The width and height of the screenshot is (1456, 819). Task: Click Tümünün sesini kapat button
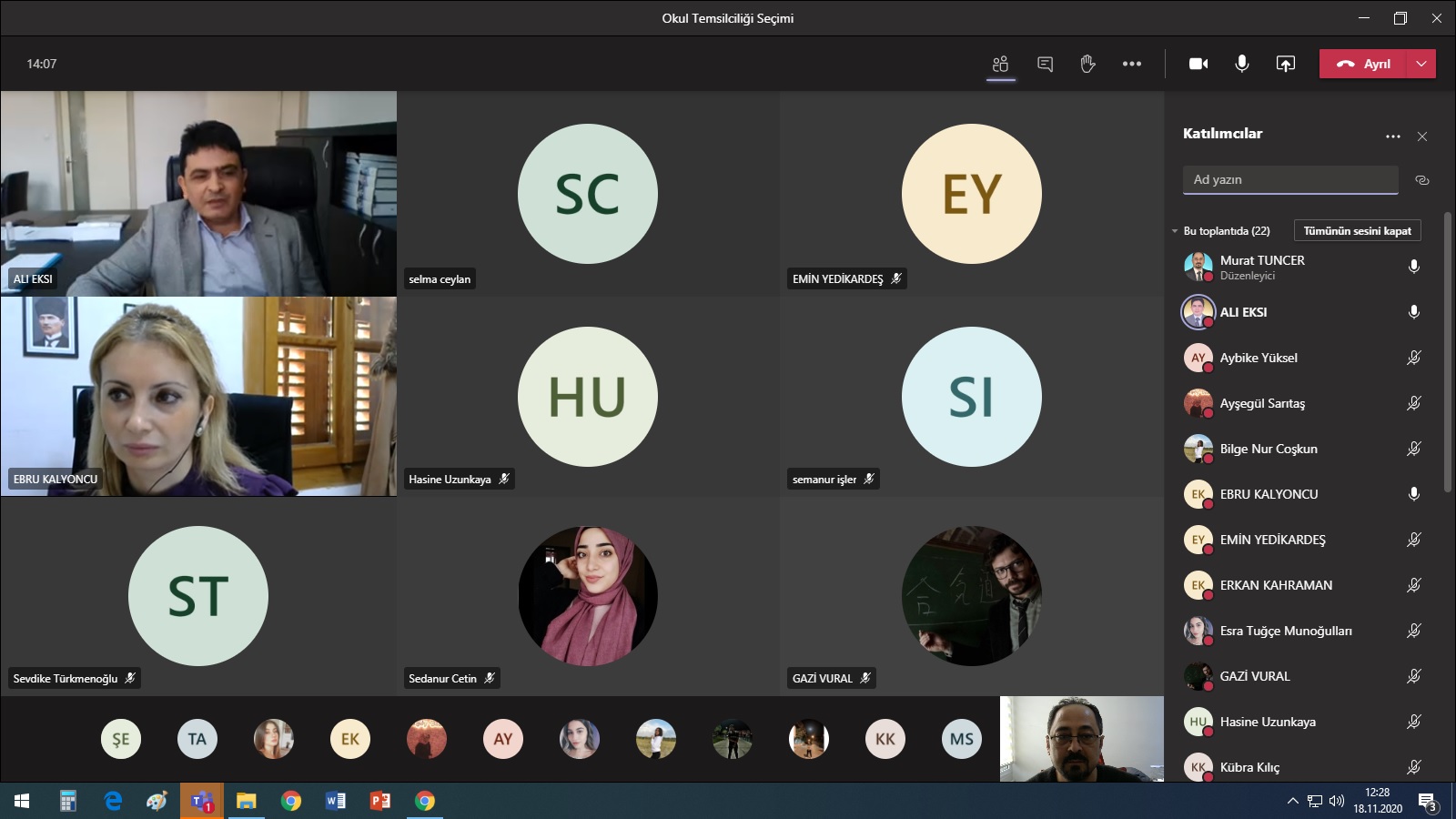(1357, 231)
